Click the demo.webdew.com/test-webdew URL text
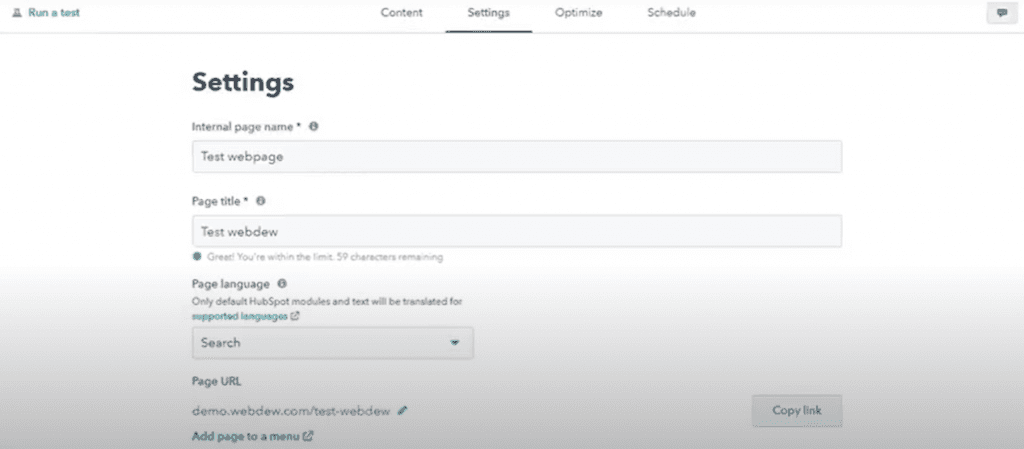1024x449 pixels. pos(291,411)
